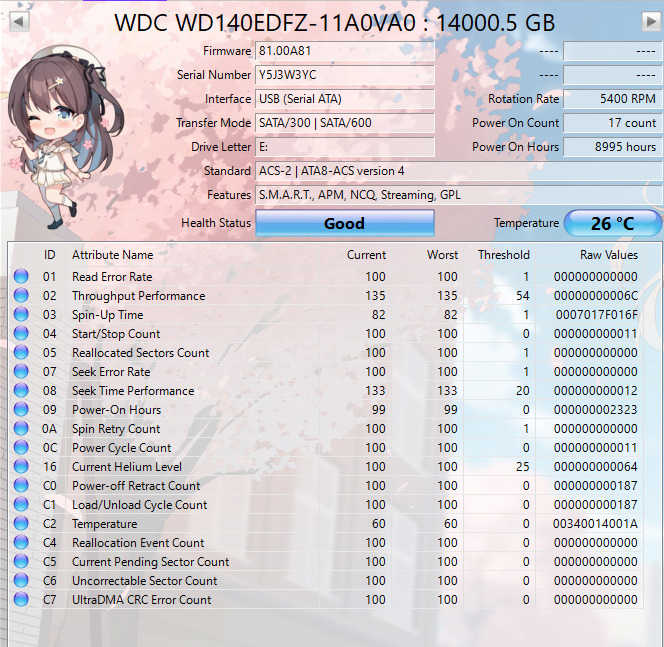Viewport: 664px width, 647px height.
Task: Click the Worst value 60 in the C2 Temperature row
Action: pos(451,524)
